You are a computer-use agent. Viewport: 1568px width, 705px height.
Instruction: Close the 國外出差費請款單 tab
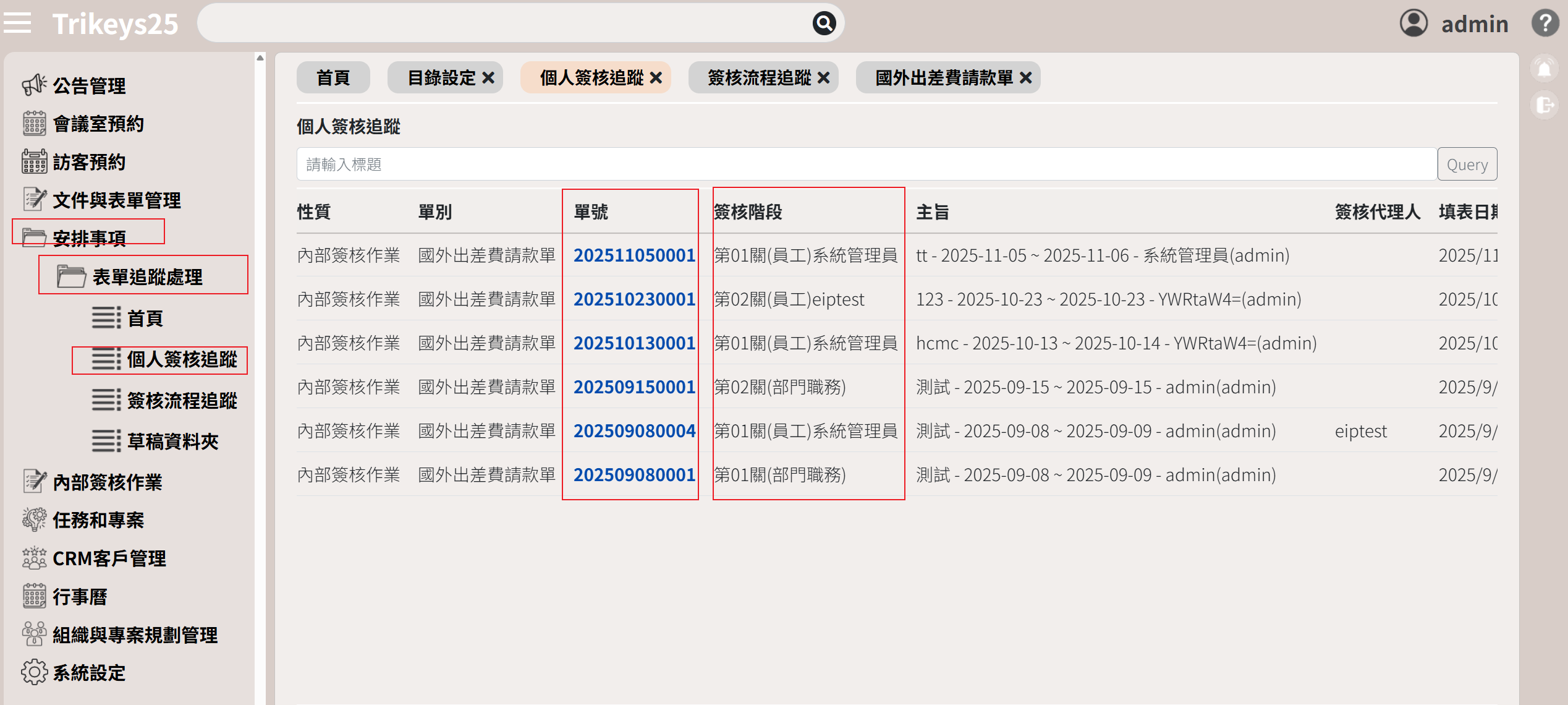[1026, 78]
